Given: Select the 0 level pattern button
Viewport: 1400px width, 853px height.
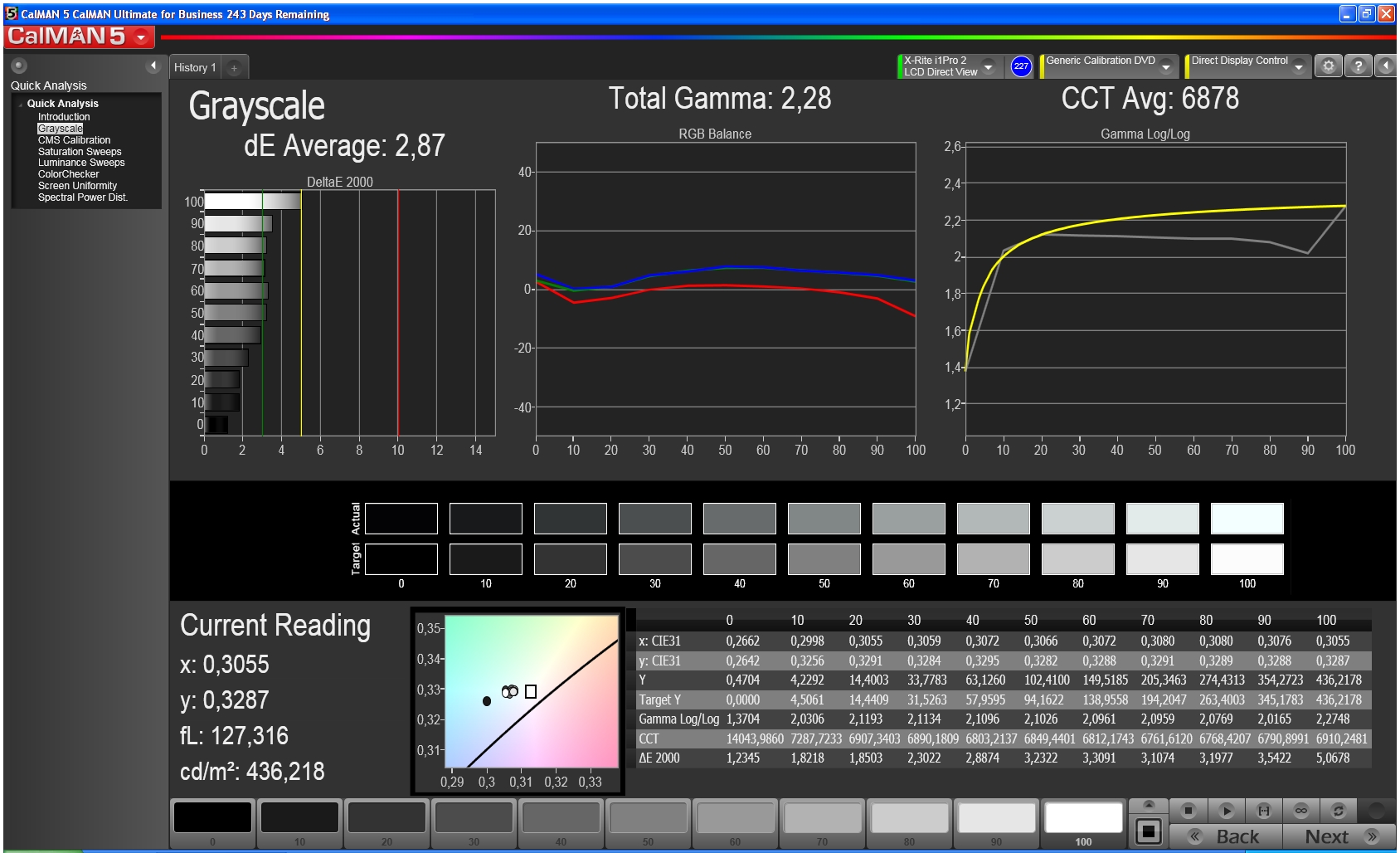Looking at the screenshot, I should tap(212, 824).
